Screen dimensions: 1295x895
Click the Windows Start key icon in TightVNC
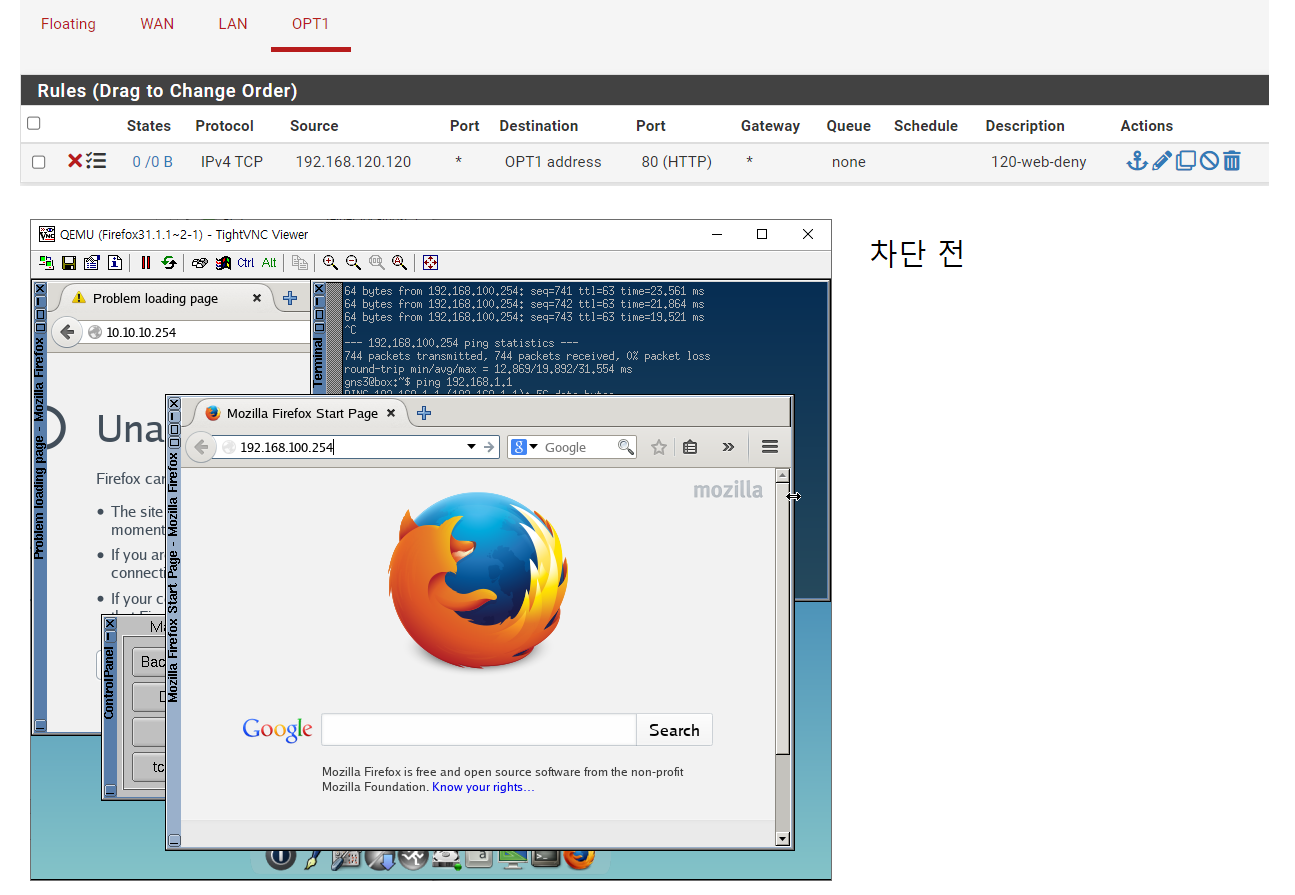[223, 263]
